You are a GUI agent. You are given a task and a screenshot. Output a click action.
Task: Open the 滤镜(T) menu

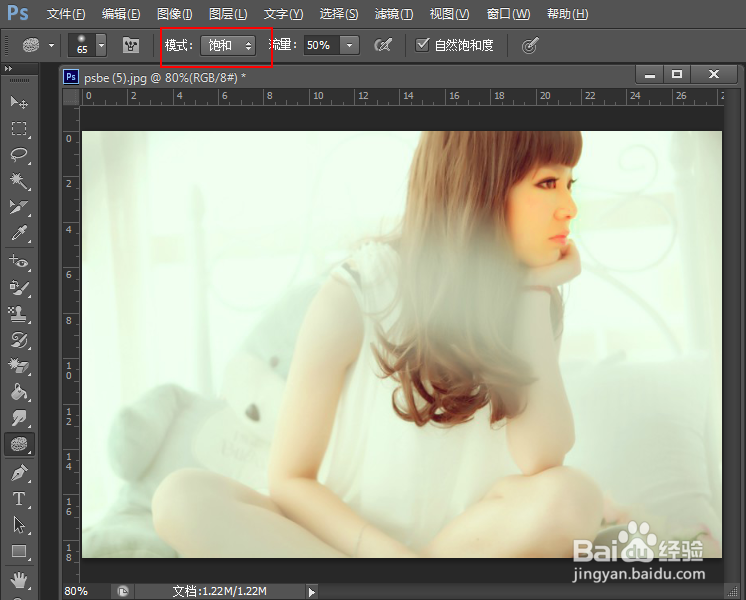coord(393,14)
